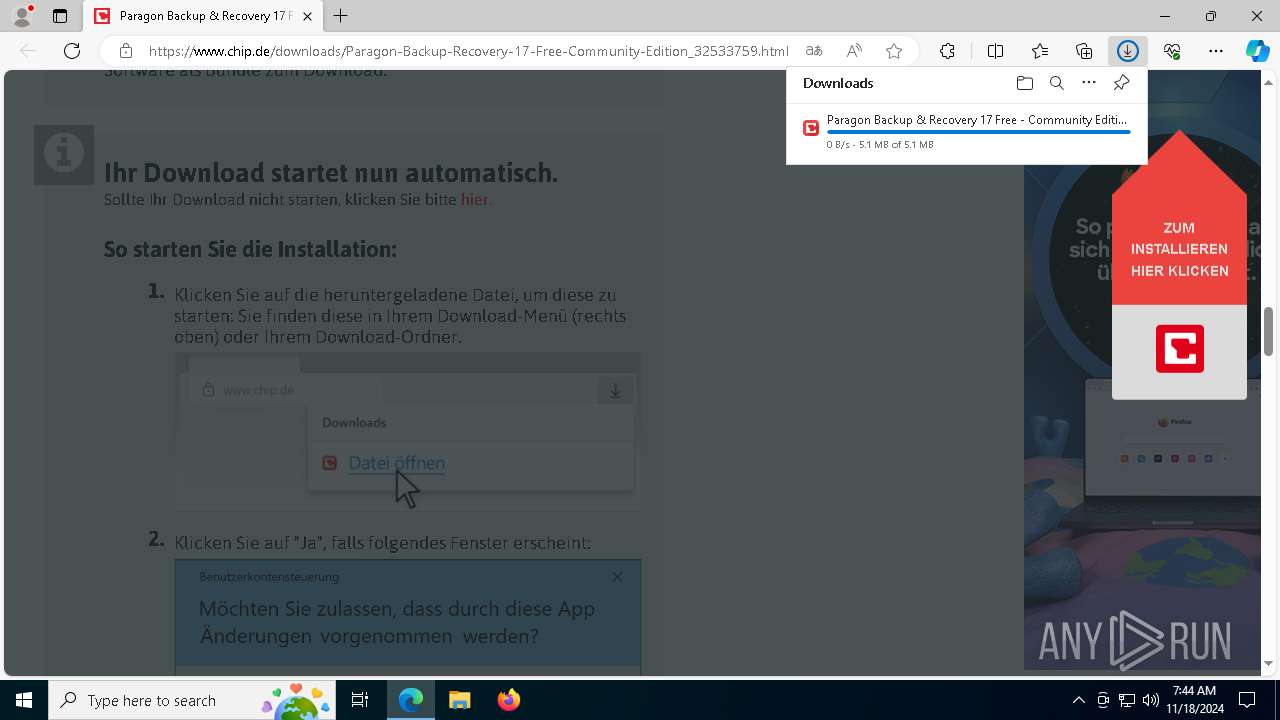Open the Extensions puzzle icon

tap(947, 51)
